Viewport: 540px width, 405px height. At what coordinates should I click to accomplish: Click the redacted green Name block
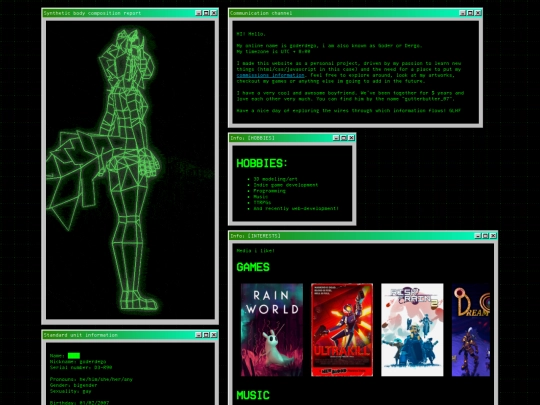pos(74,356)
